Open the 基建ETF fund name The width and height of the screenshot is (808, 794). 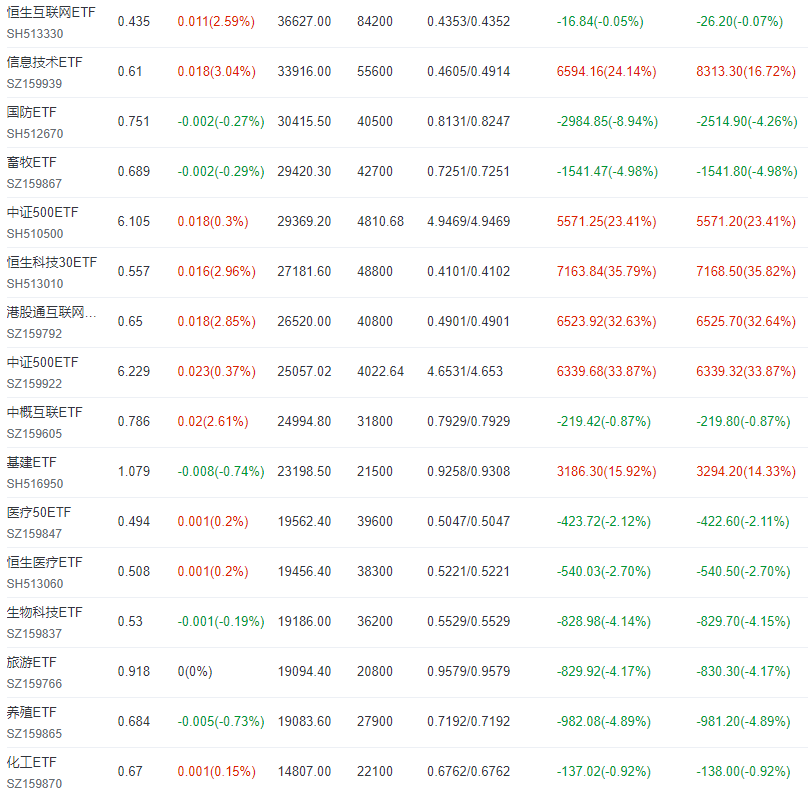pyautogui.click(x=31, y=462)
